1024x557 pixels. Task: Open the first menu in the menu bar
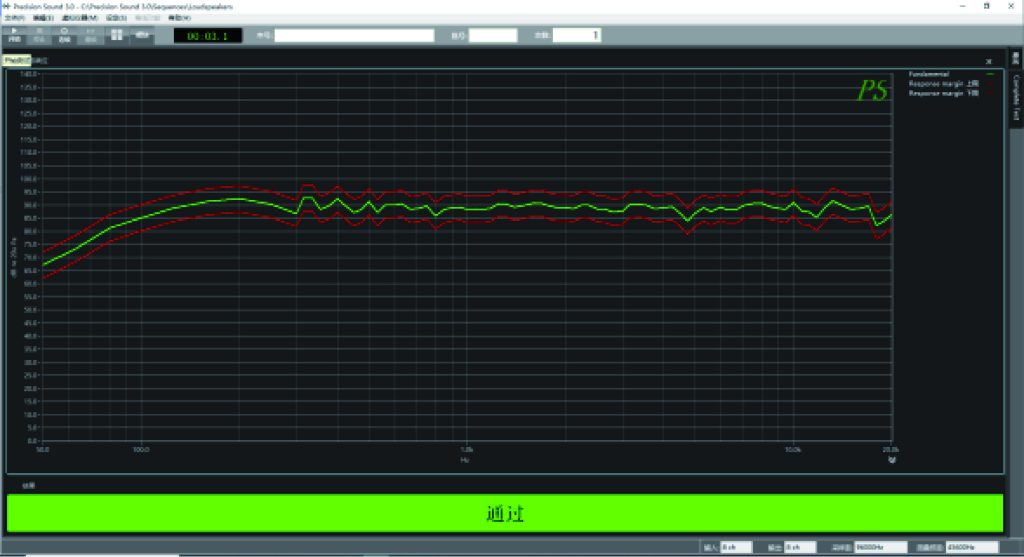[14, 18]
